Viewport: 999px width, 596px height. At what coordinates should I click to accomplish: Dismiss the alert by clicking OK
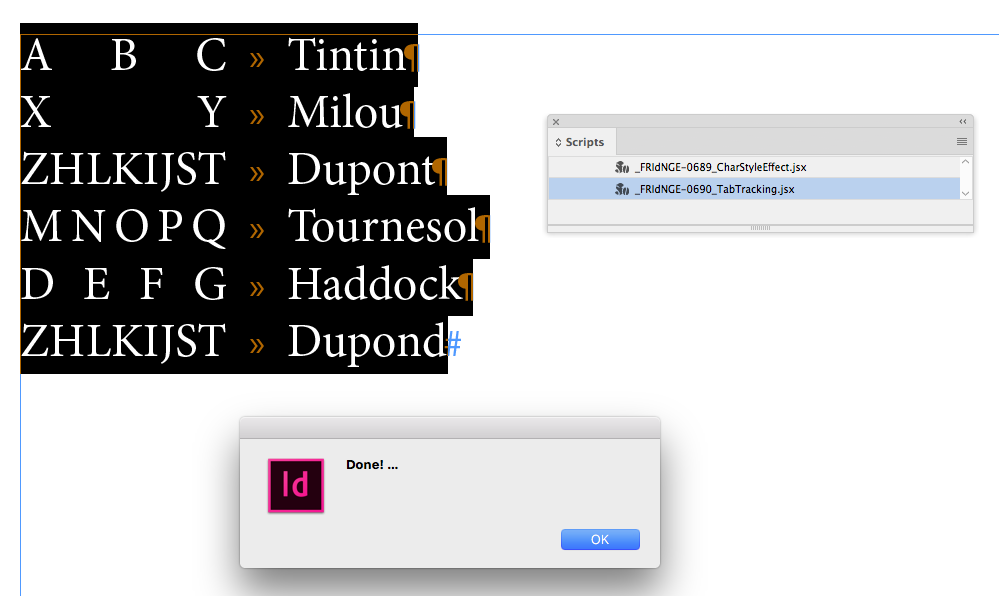(599, 539)
